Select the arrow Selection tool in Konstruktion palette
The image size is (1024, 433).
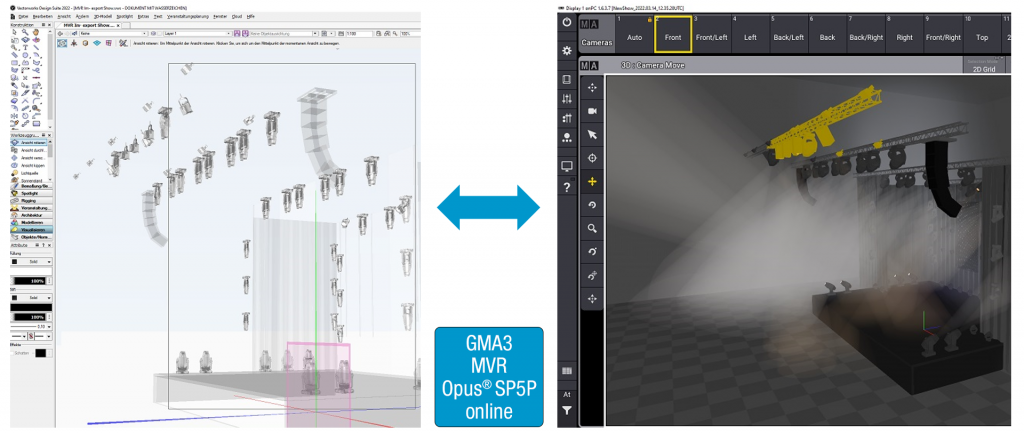(14, 32)
